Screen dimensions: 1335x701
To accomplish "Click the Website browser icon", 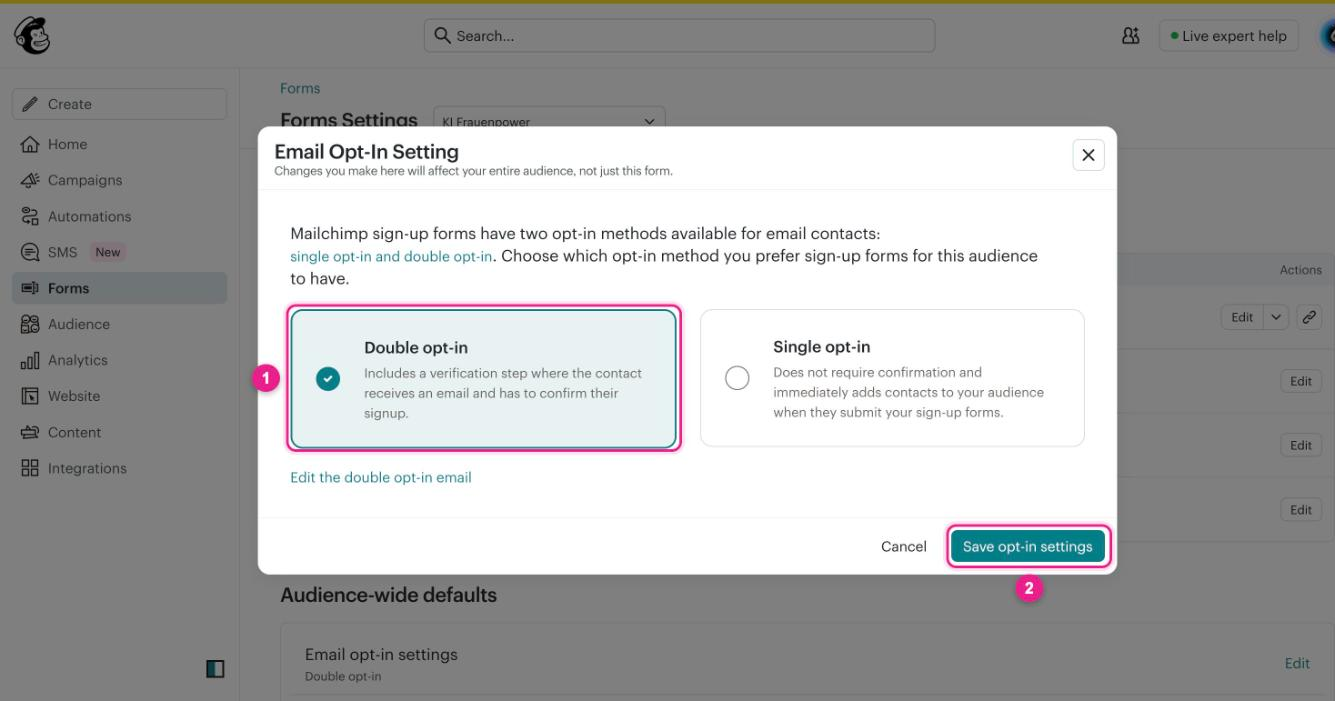I will coord(30,396).
